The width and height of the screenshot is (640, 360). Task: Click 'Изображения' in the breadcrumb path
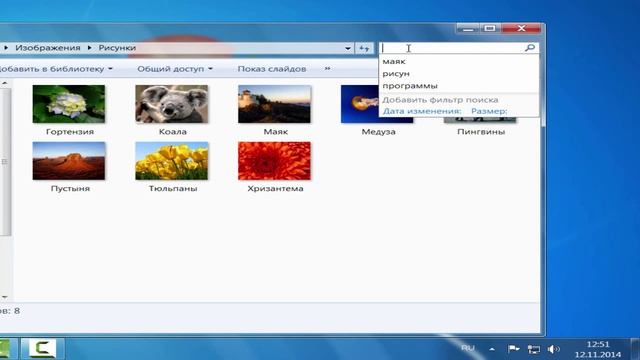48,48
